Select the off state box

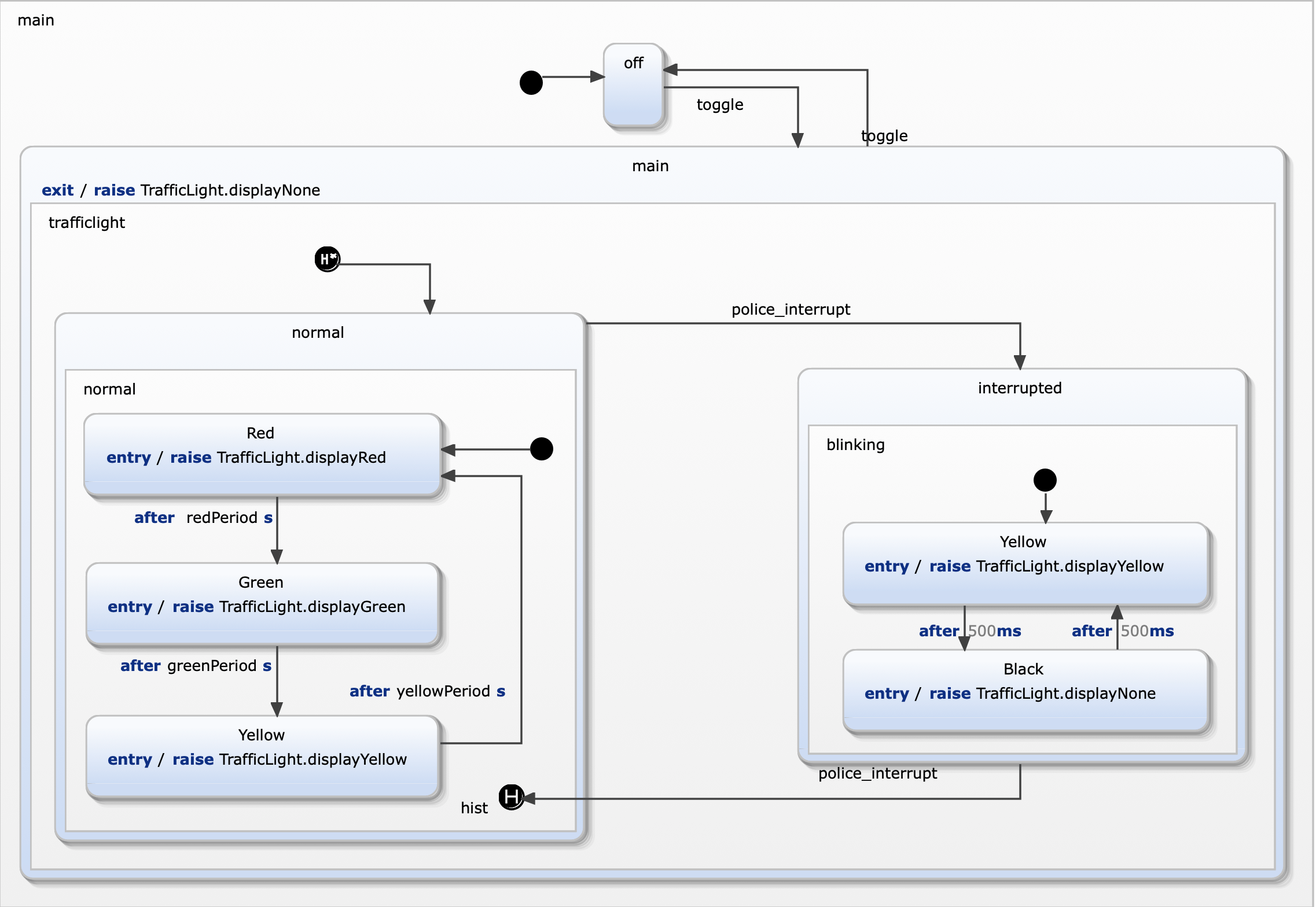click(633, 87)
